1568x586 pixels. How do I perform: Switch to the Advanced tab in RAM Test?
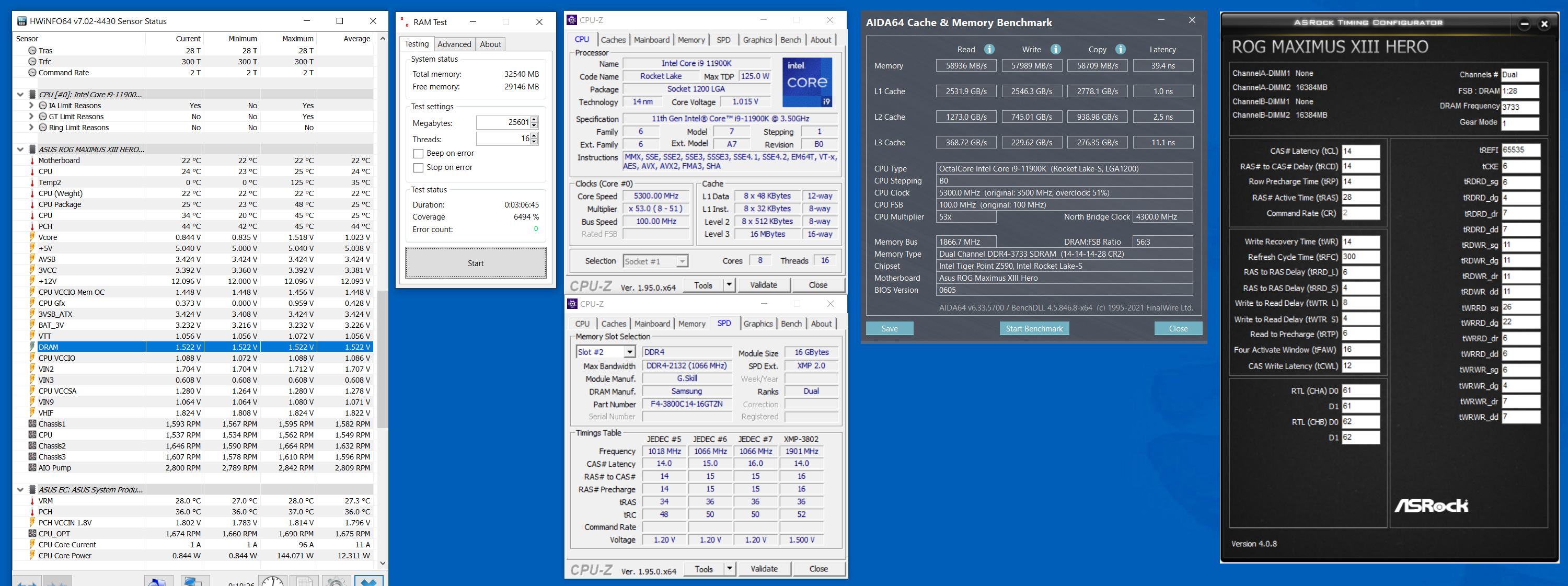click(454, 44)
